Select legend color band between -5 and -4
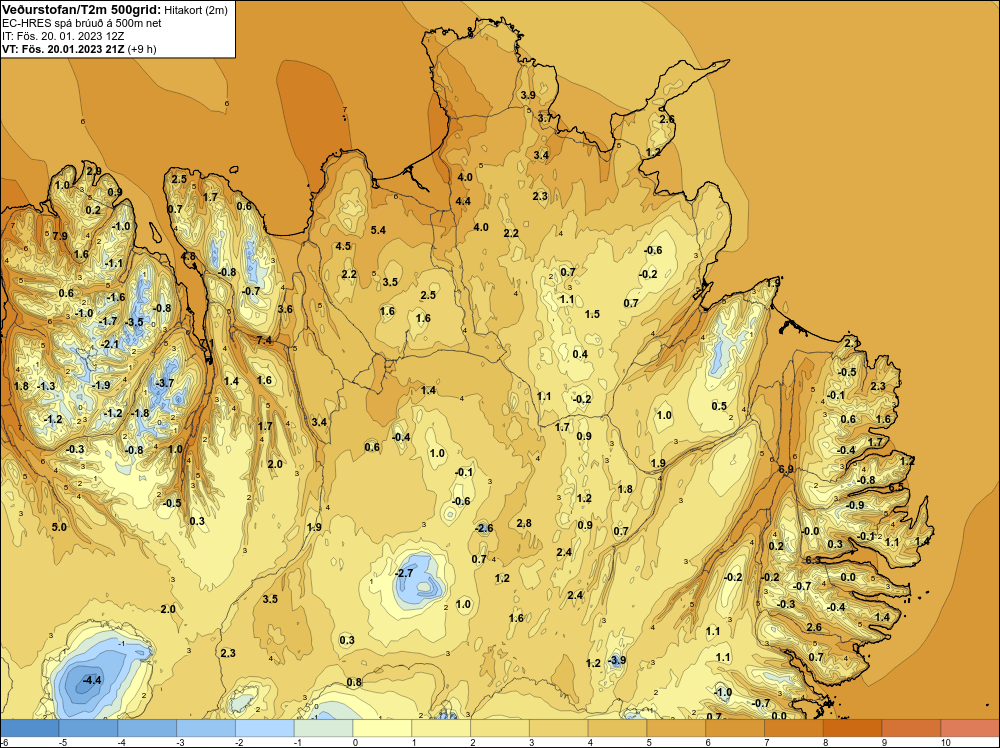Screen dimensions: 1000x748 (x=88, y=728)
